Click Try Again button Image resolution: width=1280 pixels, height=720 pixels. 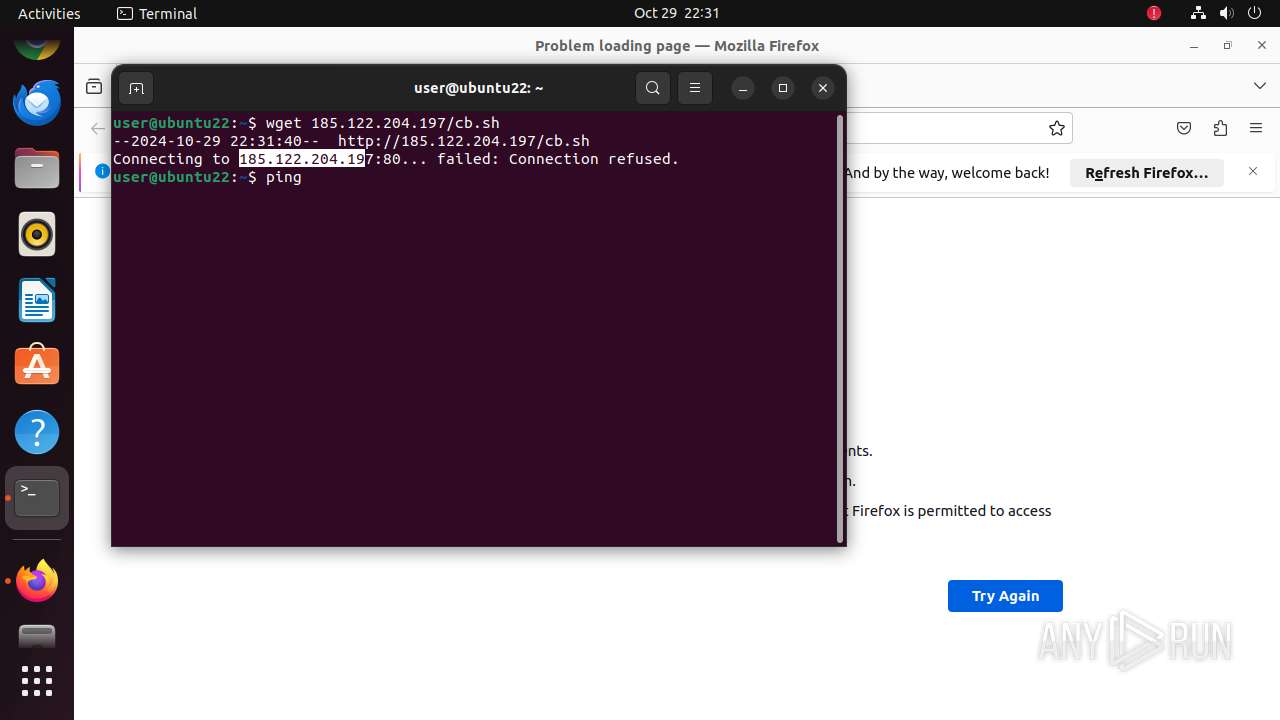pos(1005,596)
